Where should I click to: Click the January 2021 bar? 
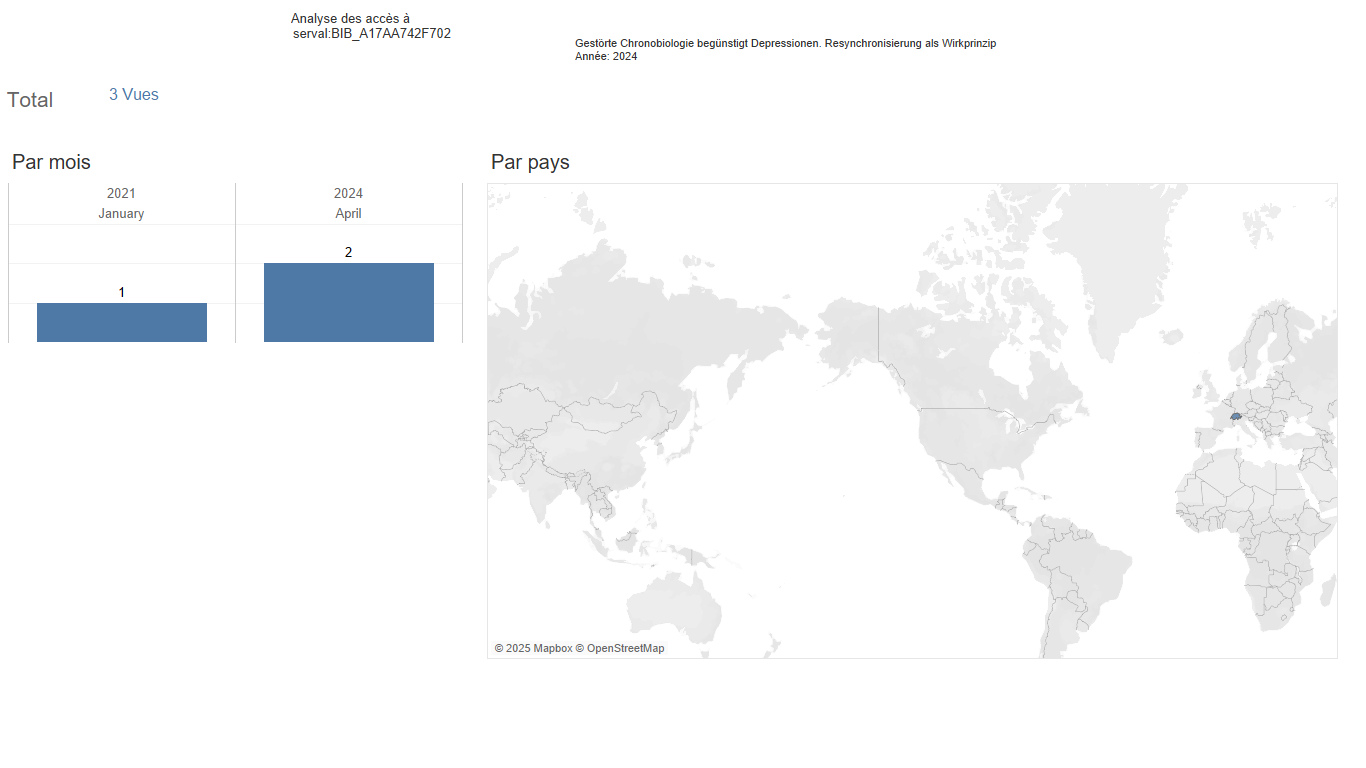point(122,322)
